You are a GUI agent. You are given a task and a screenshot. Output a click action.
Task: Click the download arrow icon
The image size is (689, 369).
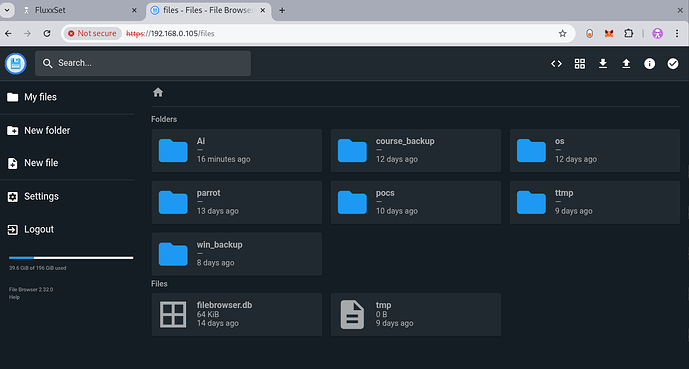click(603, 64)
